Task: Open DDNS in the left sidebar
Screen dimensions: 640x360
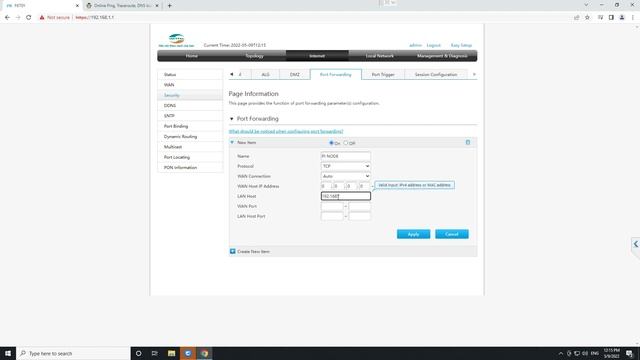Action: pyautogui.click(x=190, y=106)
